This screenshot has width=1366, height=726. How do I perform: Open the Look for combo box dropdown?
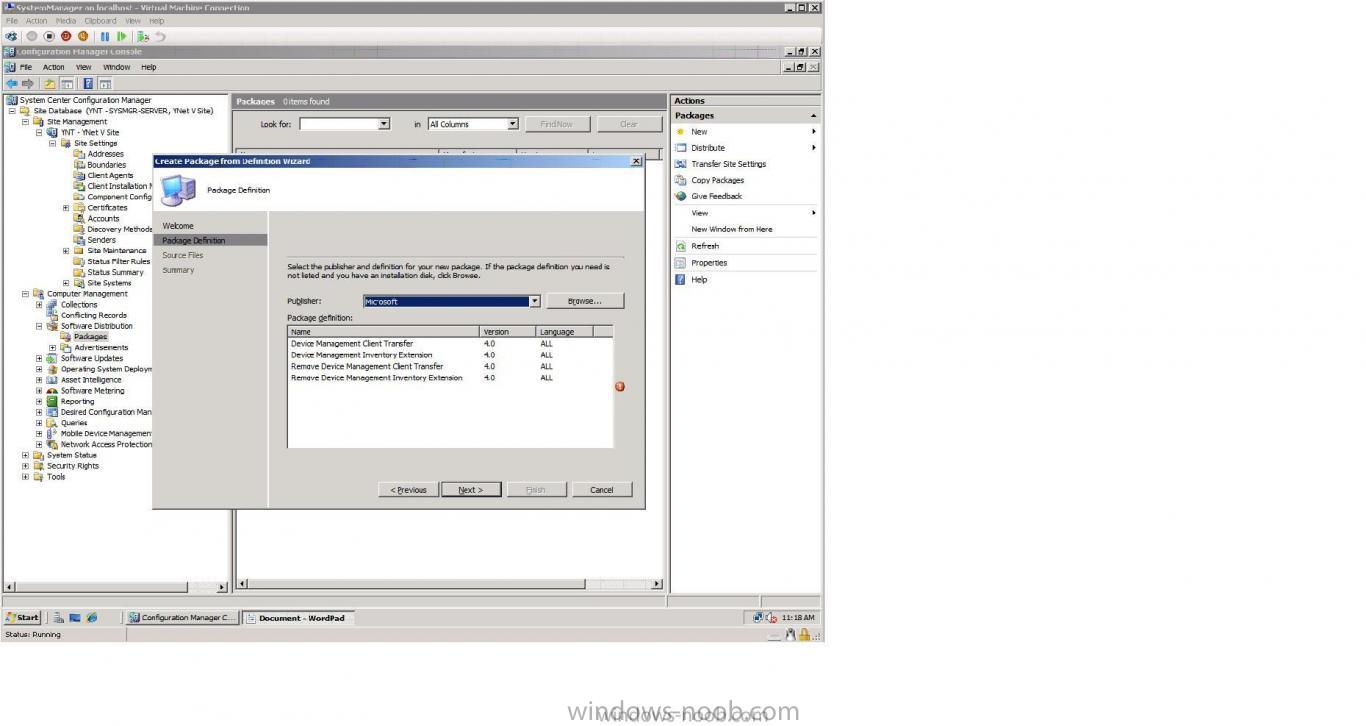click(383, 124)
